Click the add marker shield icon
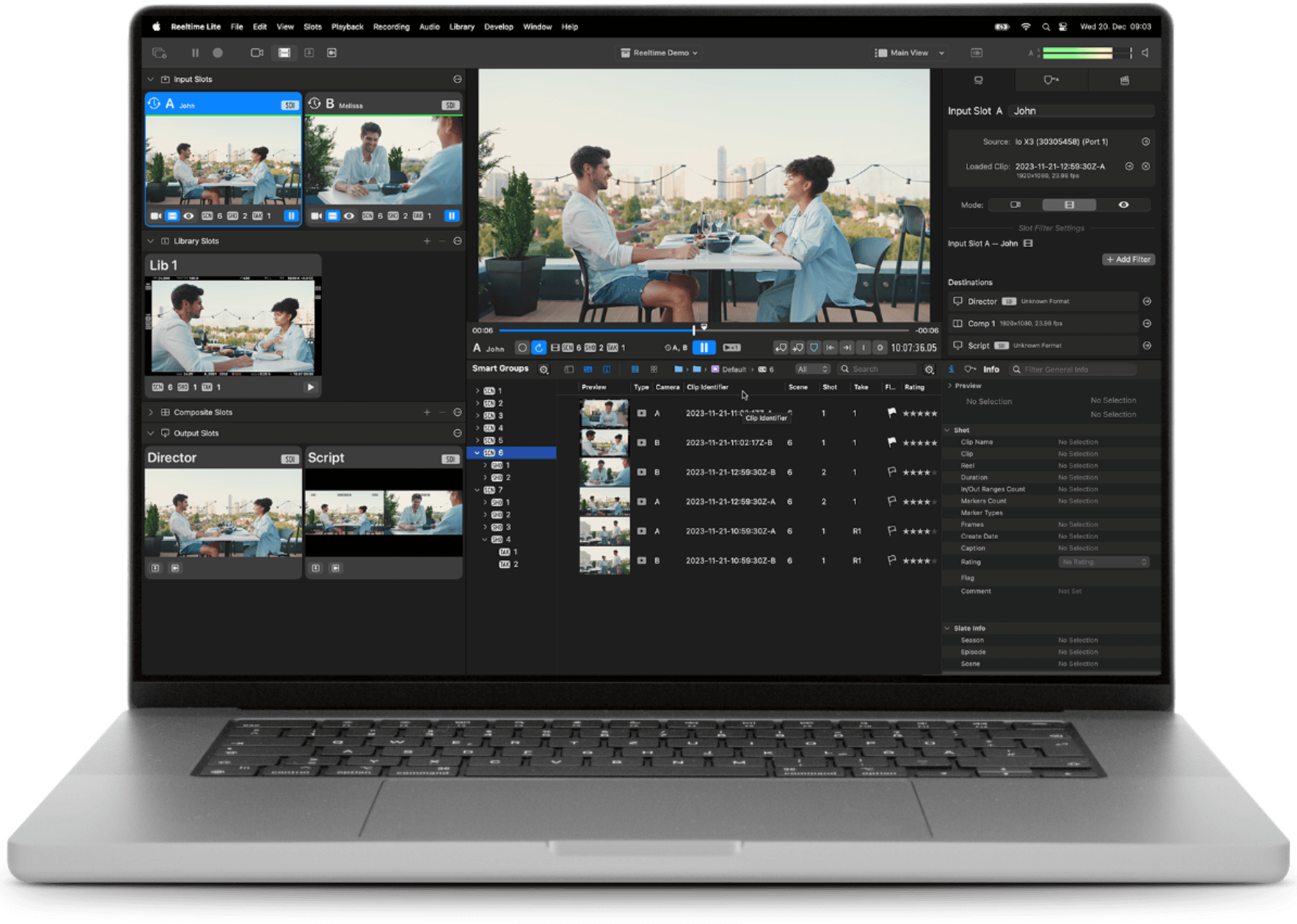This screenshot has width=1297, height=924. pos(814,348)
